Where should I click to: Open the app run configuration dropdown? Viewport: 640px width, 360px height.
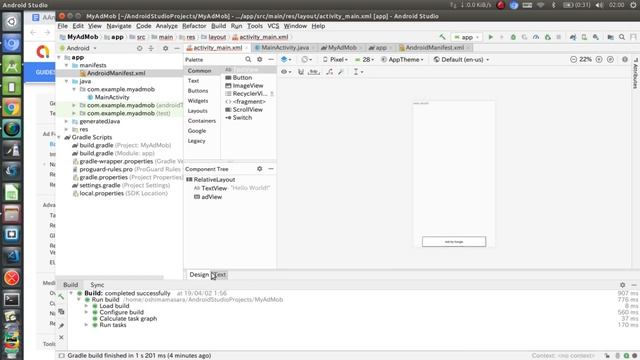tap(467, 37)
